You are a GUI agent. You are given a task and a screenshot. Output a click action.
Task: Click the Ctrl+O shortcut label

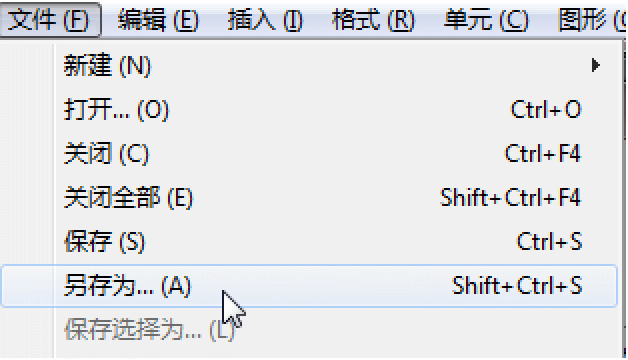(546, 109)
